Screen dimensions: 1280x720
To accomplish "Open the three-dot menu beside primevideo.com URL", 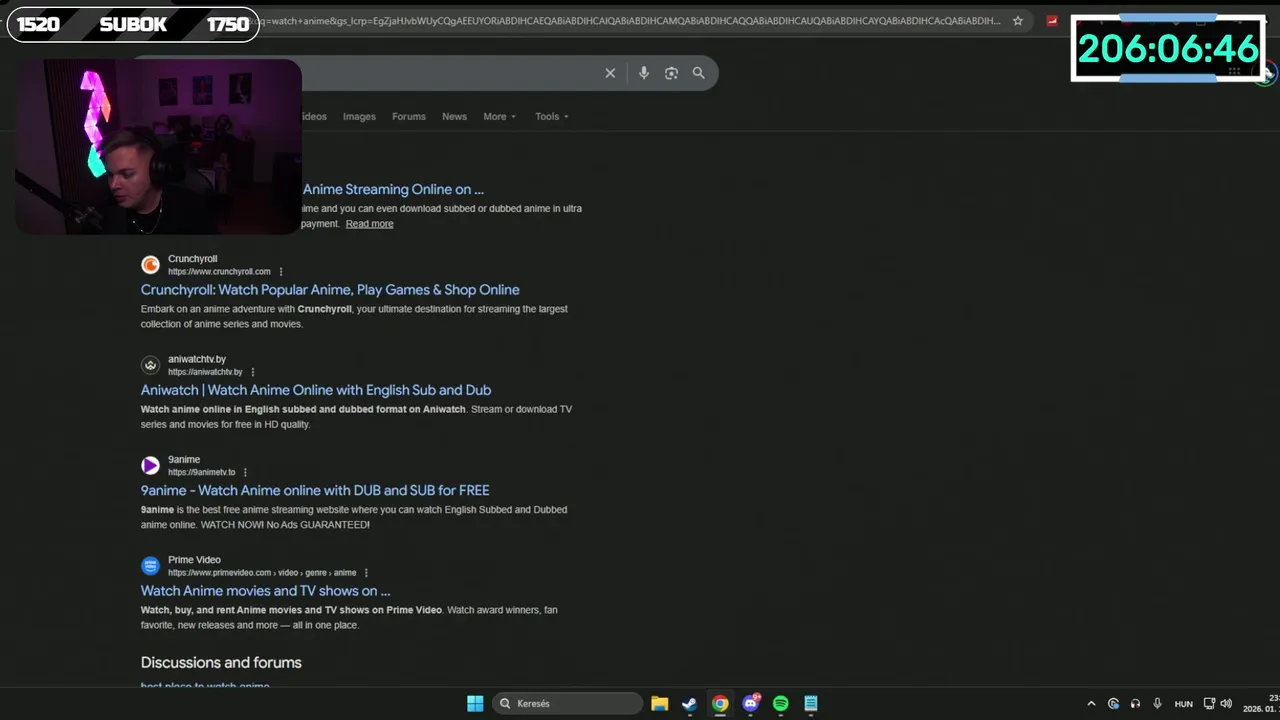I will pyautogui.click(x=366, y=573).
